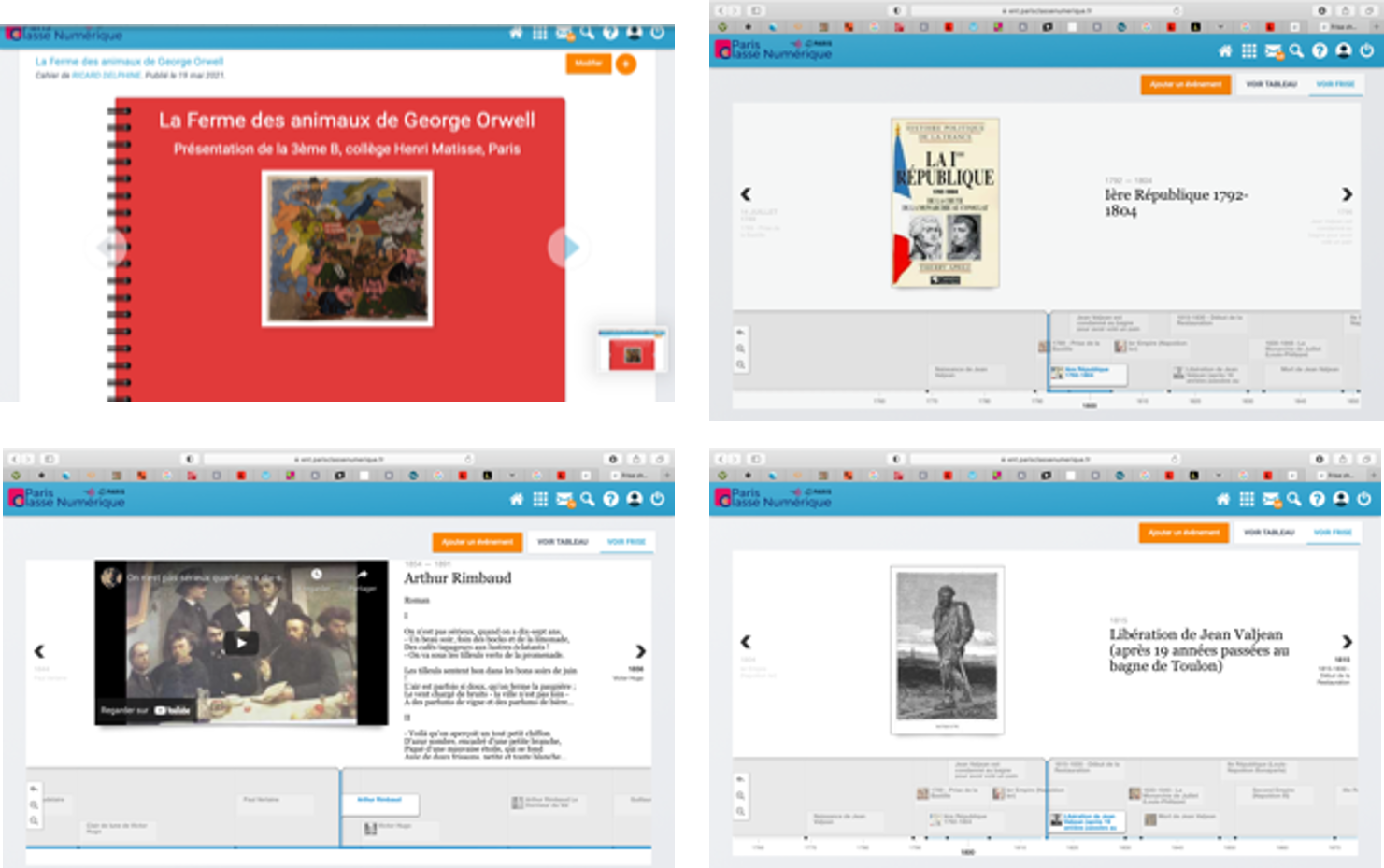The image size is (1384, 868).
Task: Go to previous event from Arthur Rimbaud slide
Action: tap(39, 651)
